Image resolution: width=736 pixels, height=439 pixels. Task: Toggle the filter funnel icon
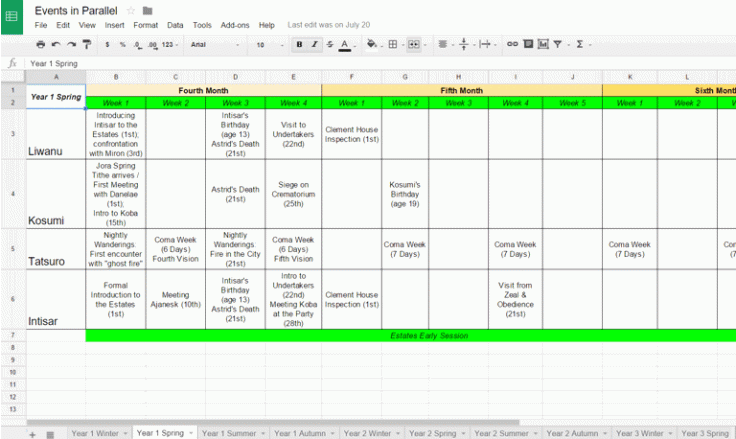pyautogui.click(x=558, y=44)
